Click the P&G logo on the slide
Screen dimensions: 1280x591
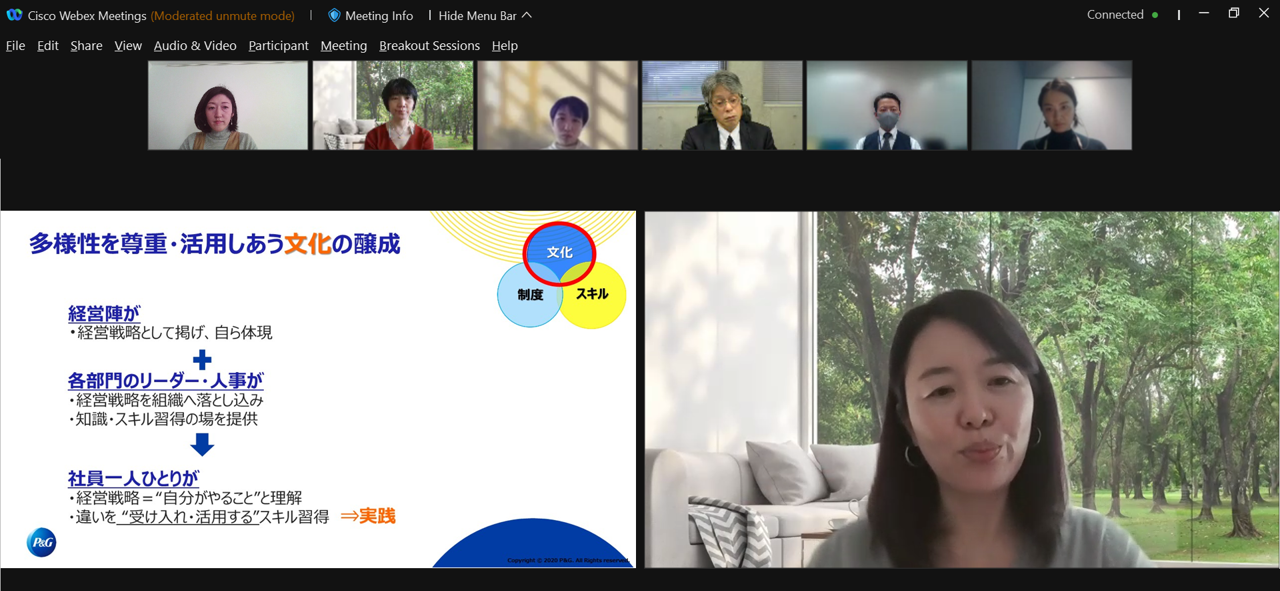41,542
